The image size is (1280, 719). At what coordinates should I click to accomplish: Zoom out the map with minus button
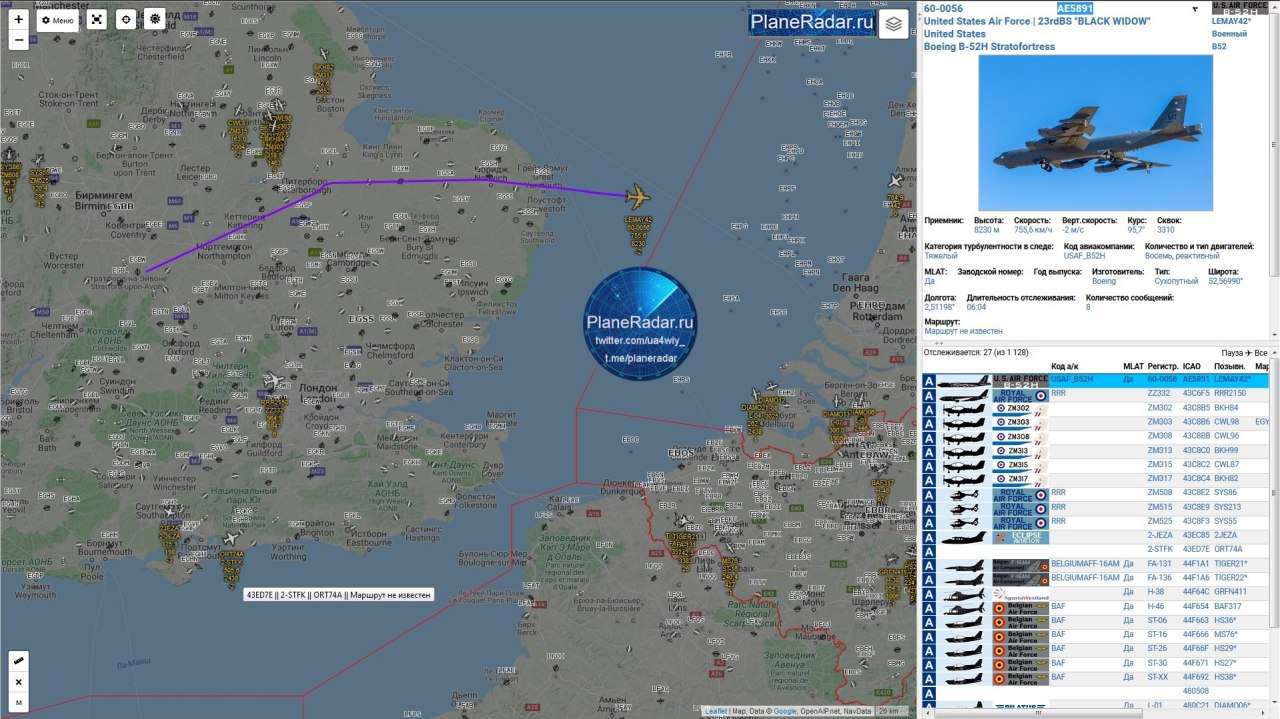[x=19, y=40]
